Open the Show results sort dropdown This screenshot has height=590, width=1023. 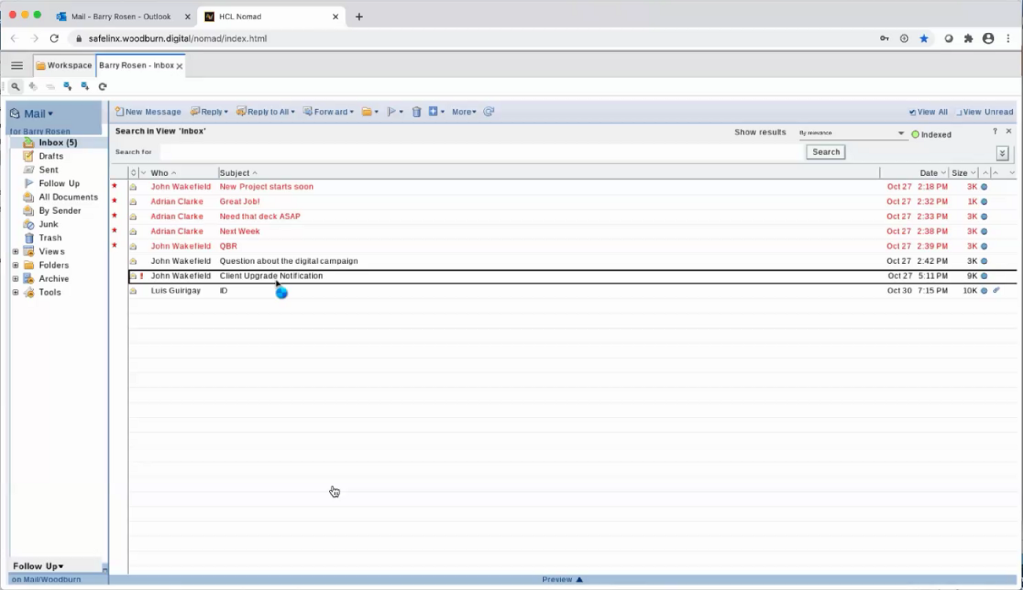pos(850,133)
